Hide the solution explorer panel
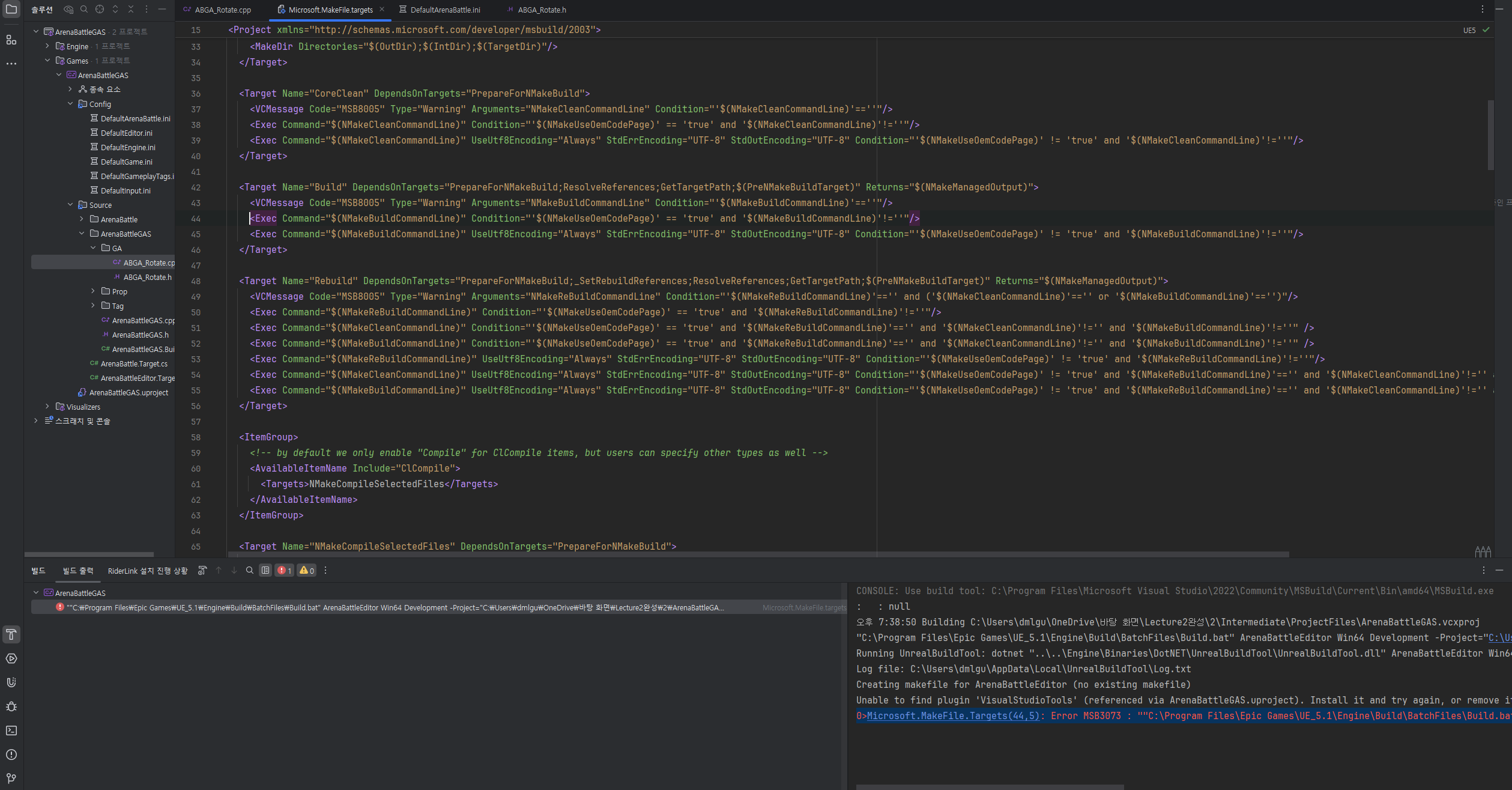 tap(162, 10)
